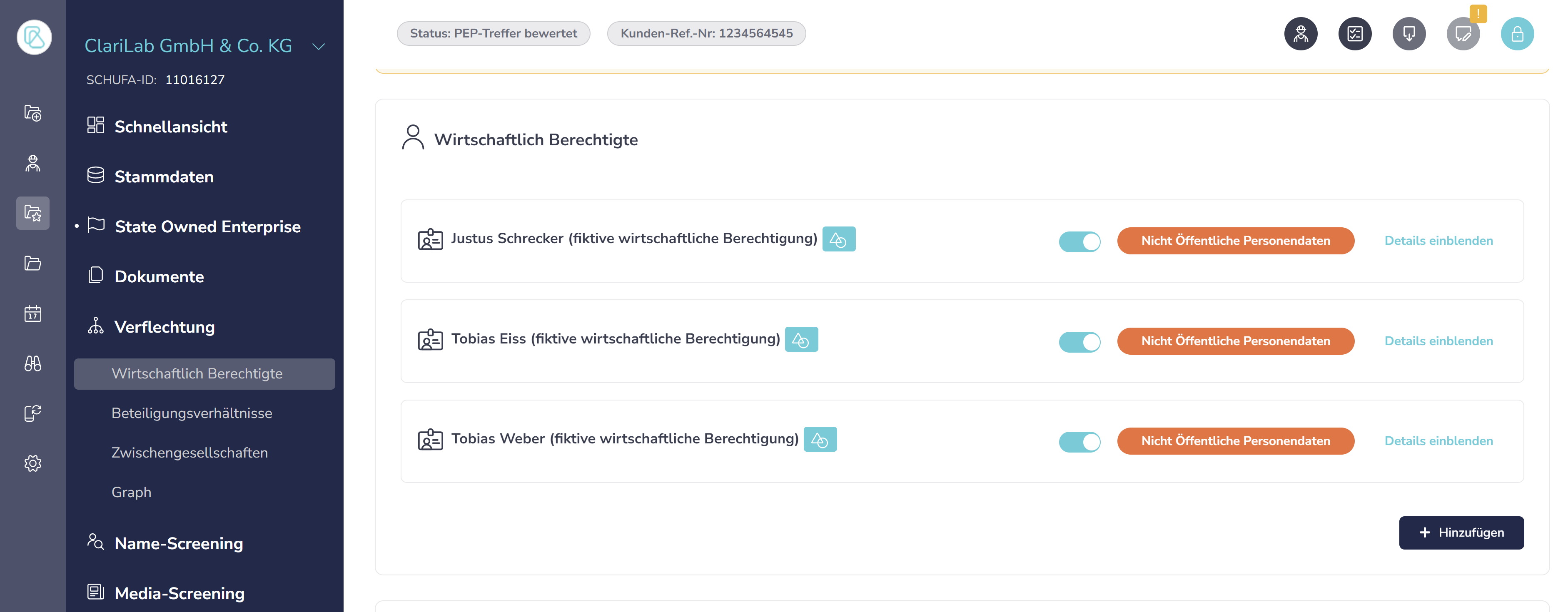Click the note edit icon with warning badge
Screen dimensions: 1568x612
coord(1463,33)
